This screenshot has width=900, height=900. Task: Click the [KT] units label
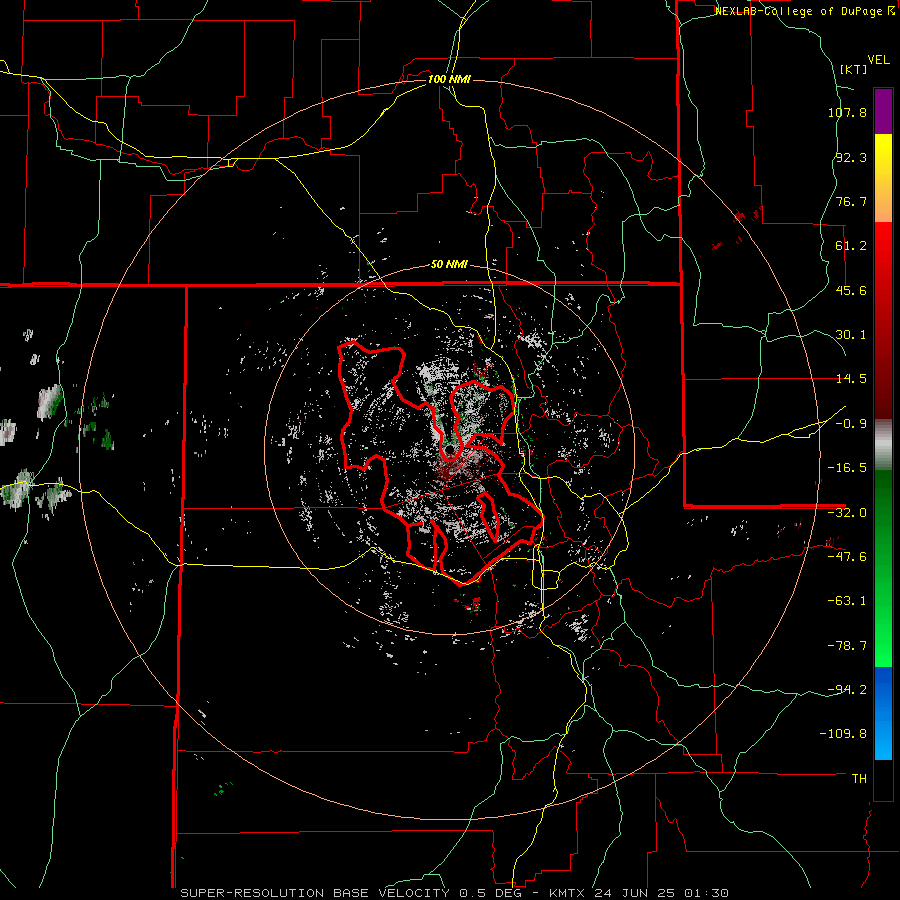click(854, 69)
